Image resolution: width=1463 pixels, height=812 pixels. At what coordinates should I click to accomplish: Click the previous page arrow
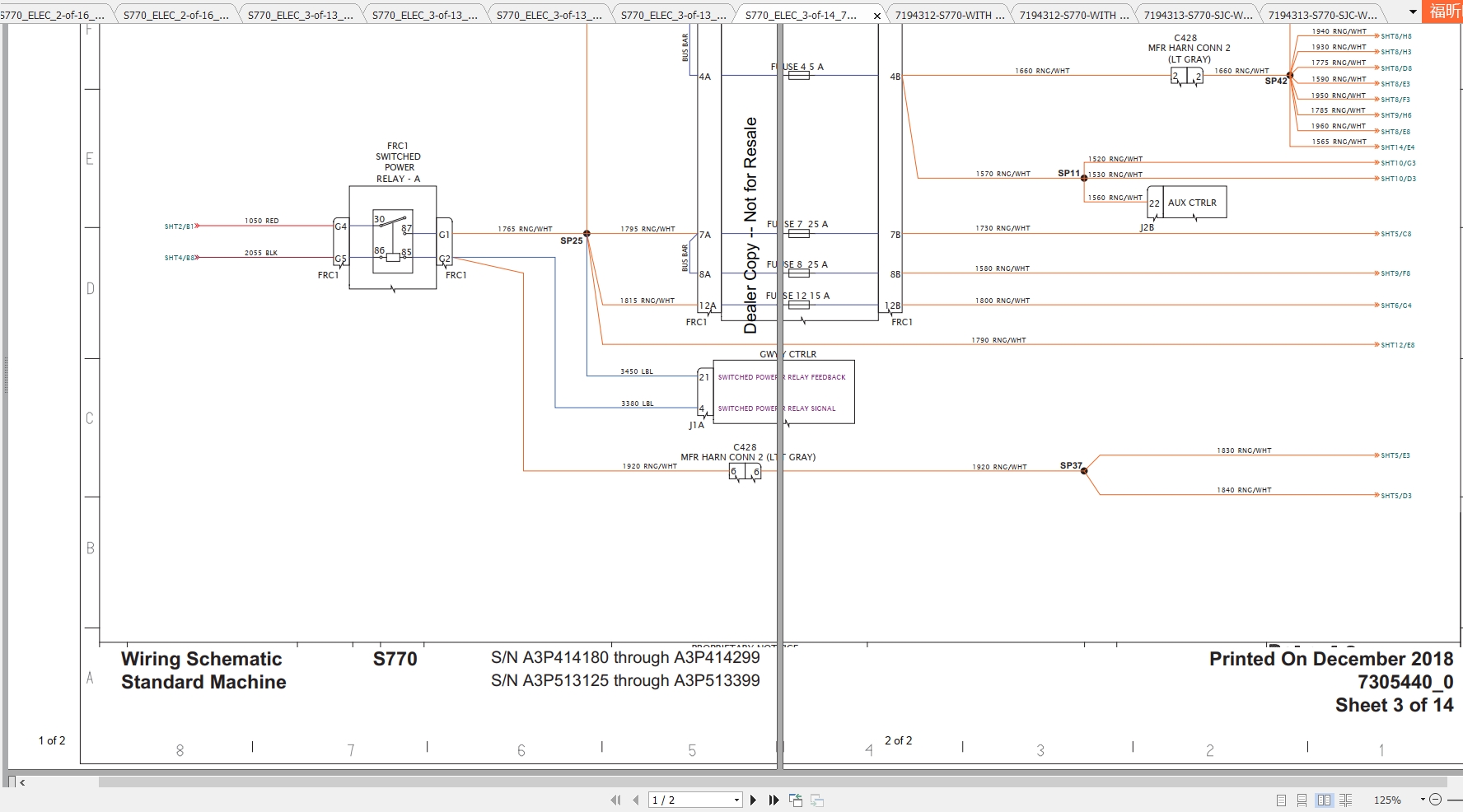636,800
